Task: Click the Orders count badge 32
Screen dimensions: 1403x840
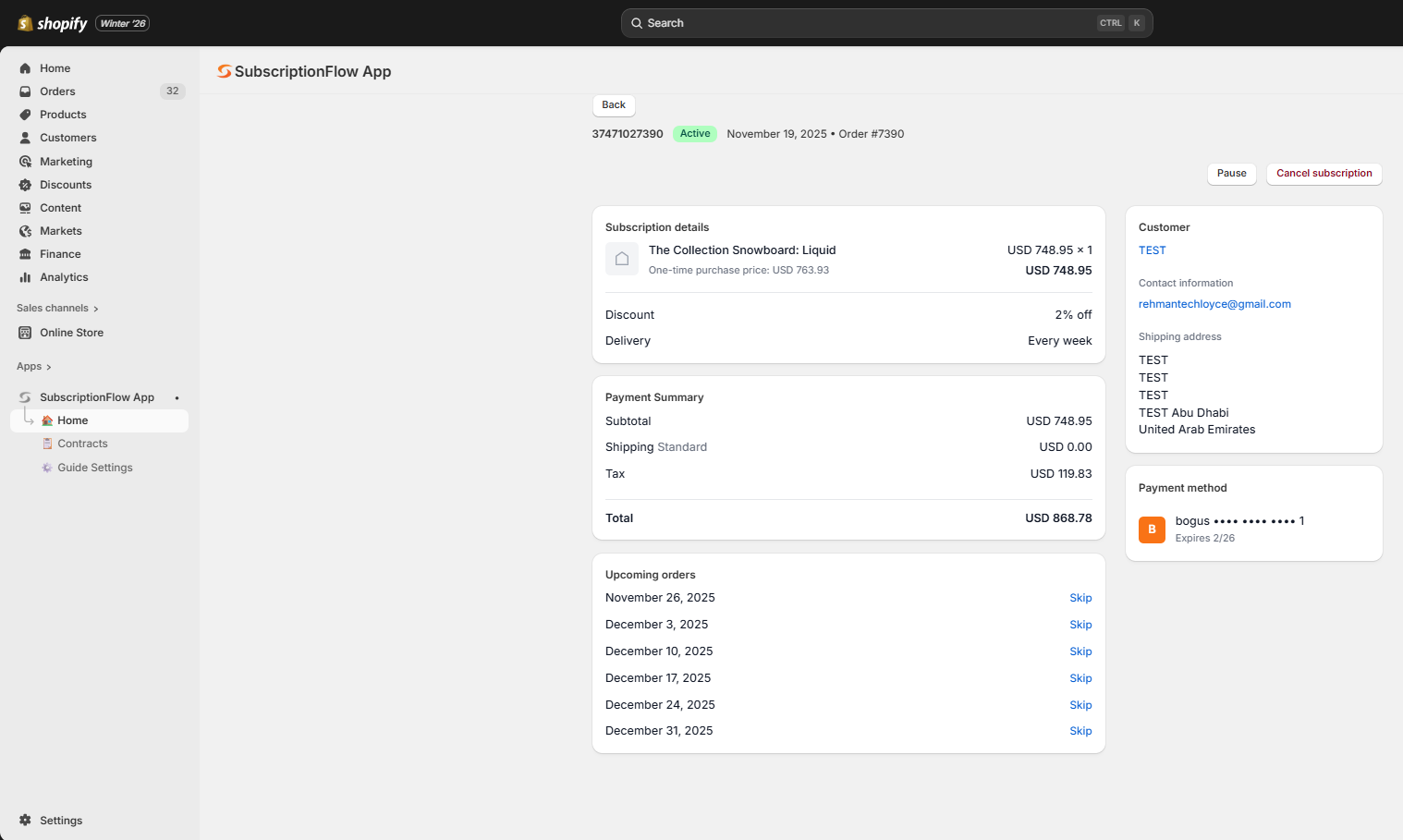Action: tap(173, 91)
